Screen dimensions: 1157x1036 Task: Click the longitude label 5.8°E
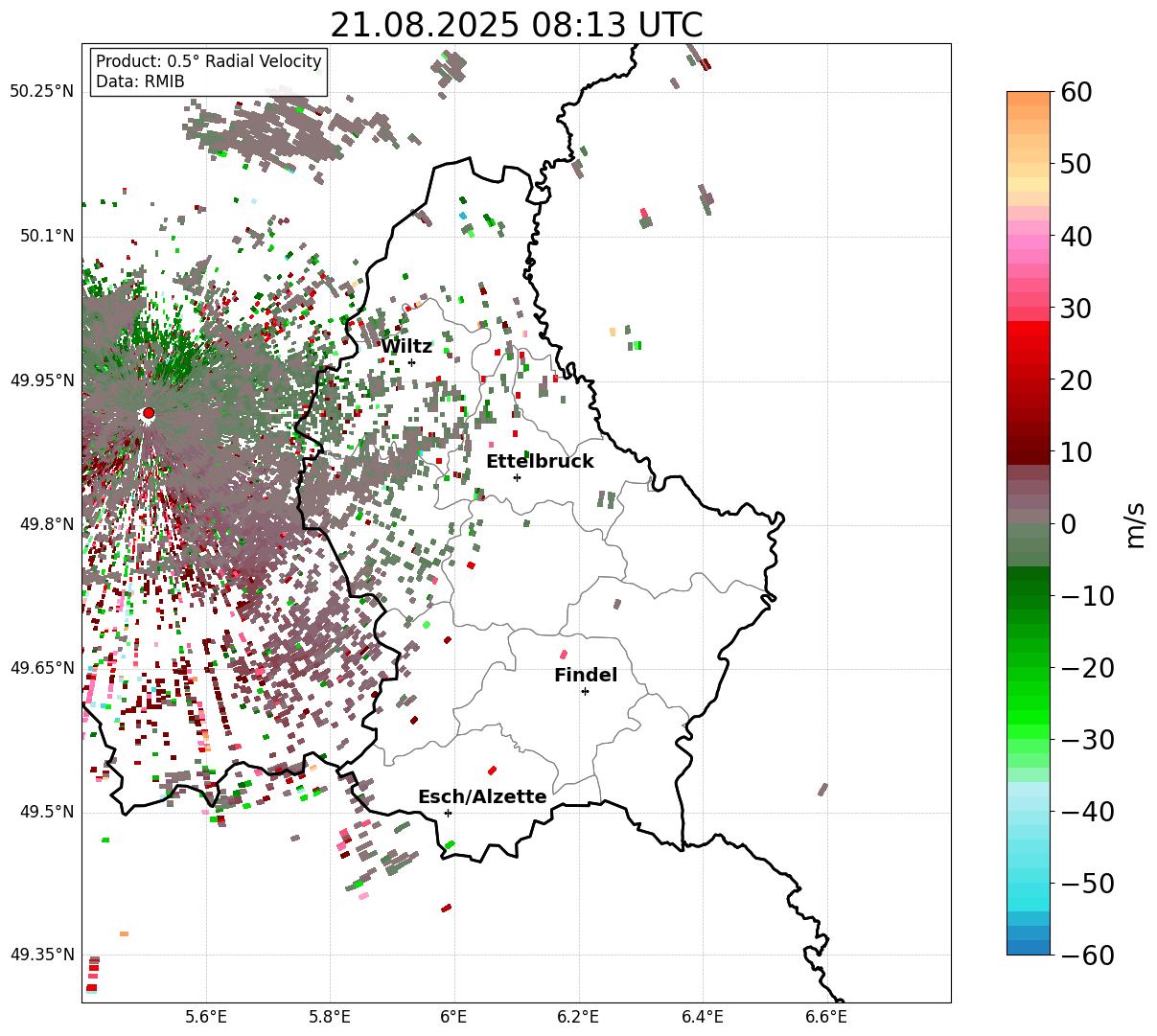[x=331, y=1016]
